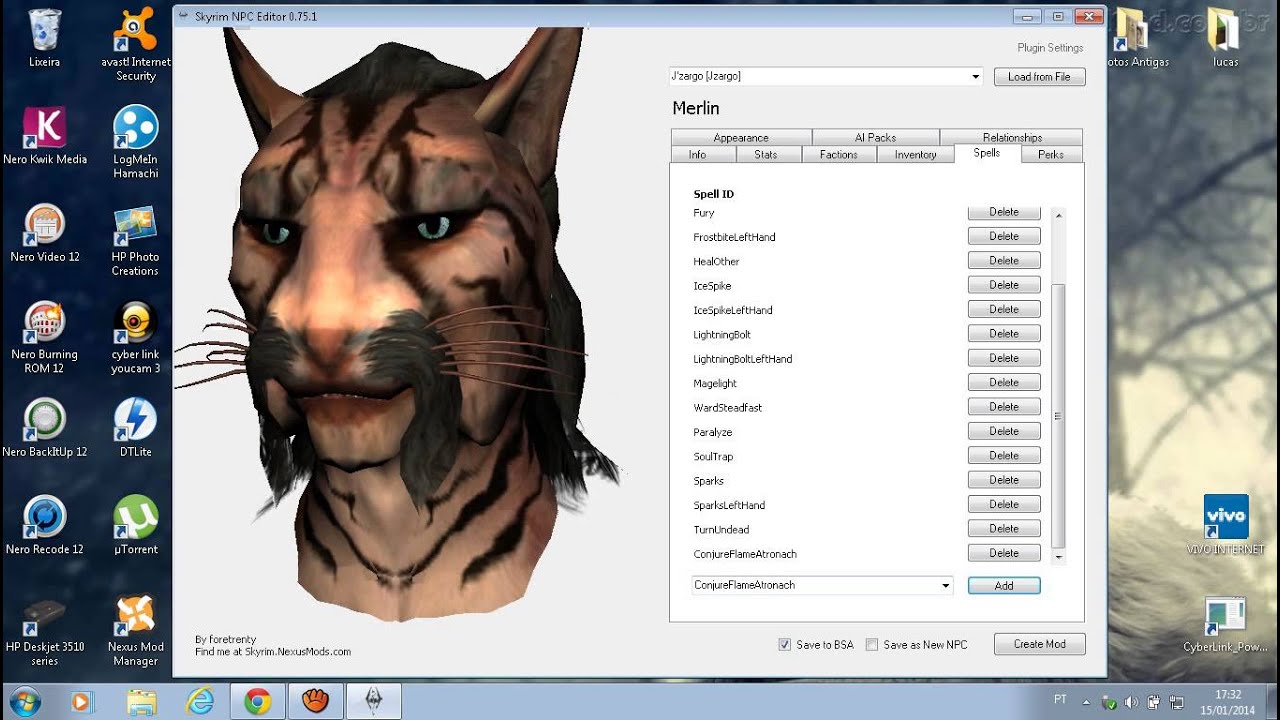Open avast! Internet Security desktop icon
This screenshot has width=1280, height=720.
pos(135,45)
